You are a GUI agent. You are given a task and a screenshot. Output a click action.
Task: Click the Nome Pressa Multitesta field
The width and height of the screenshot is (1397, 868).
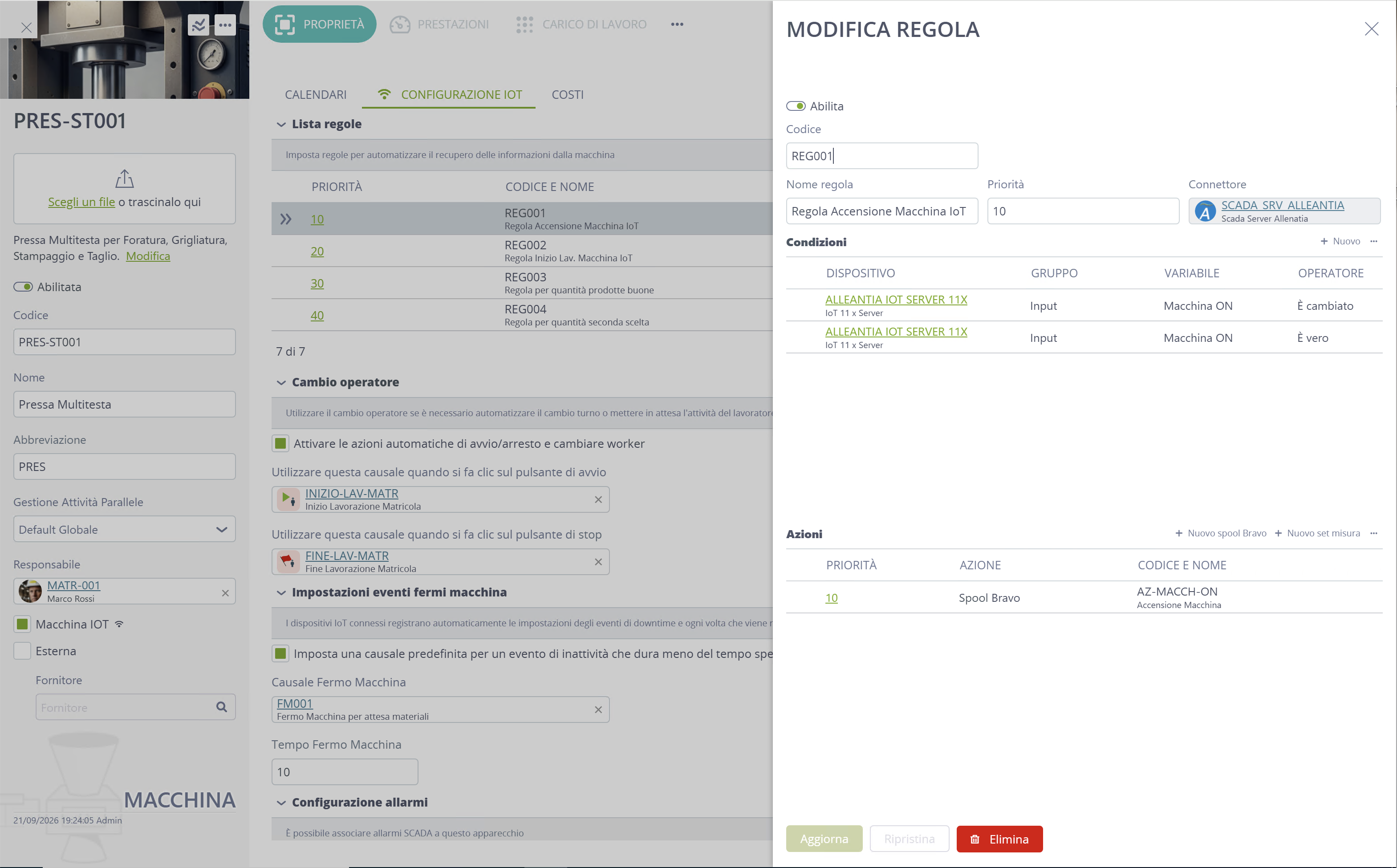click(125, 405)
